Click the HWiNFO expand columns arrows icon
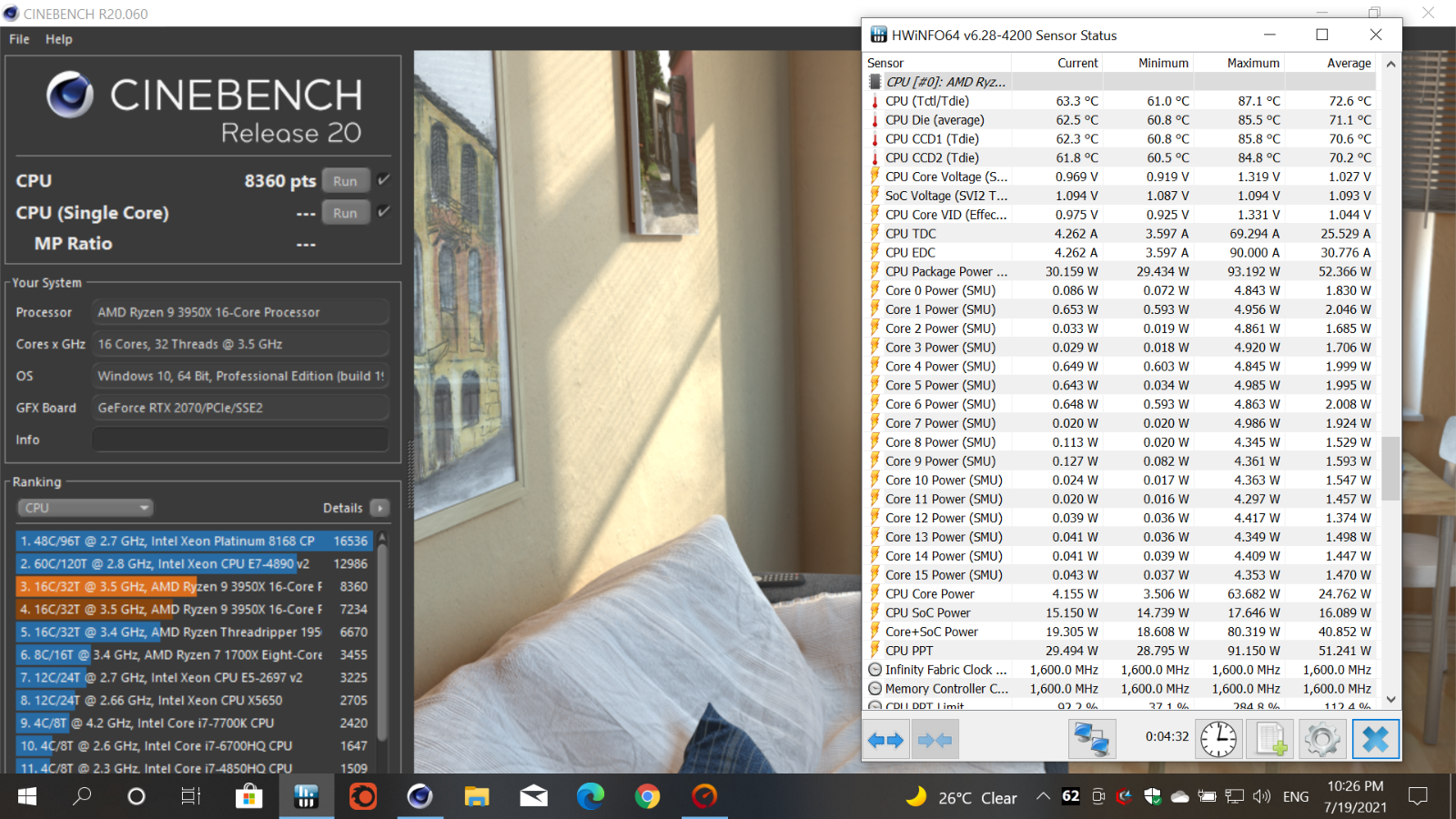Image resolution: width=1456 pixels, height=819 pixels. pos(885,740)
